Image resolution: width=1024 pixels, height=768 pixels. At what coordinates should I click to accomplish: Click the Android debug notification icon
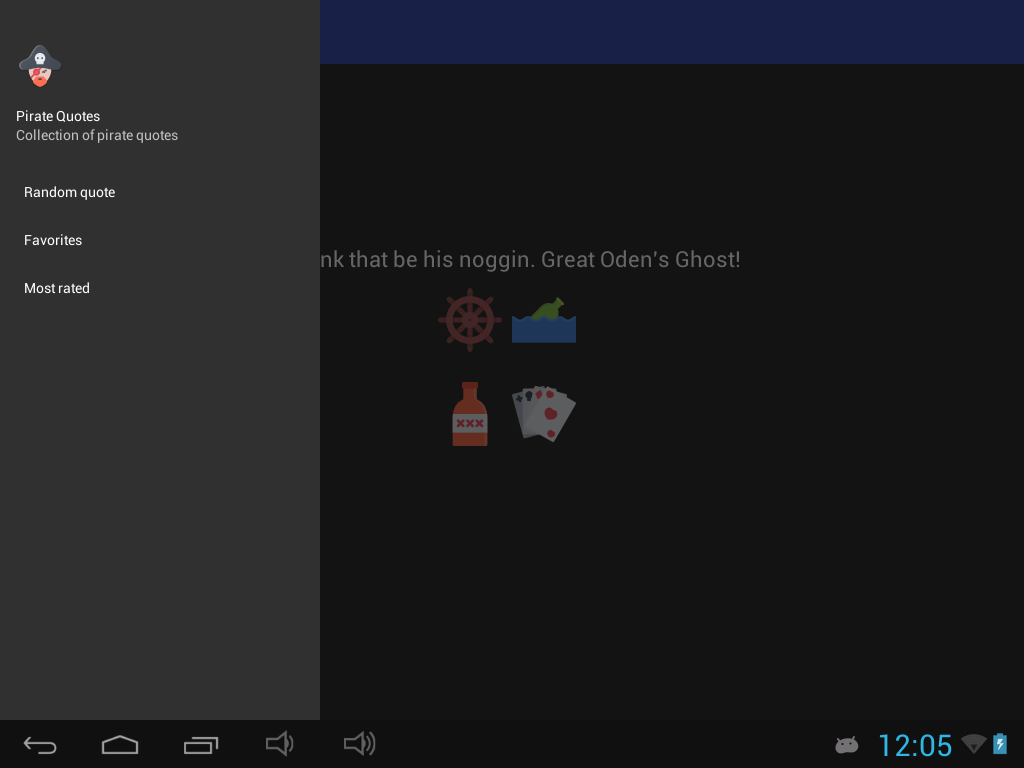846,744
